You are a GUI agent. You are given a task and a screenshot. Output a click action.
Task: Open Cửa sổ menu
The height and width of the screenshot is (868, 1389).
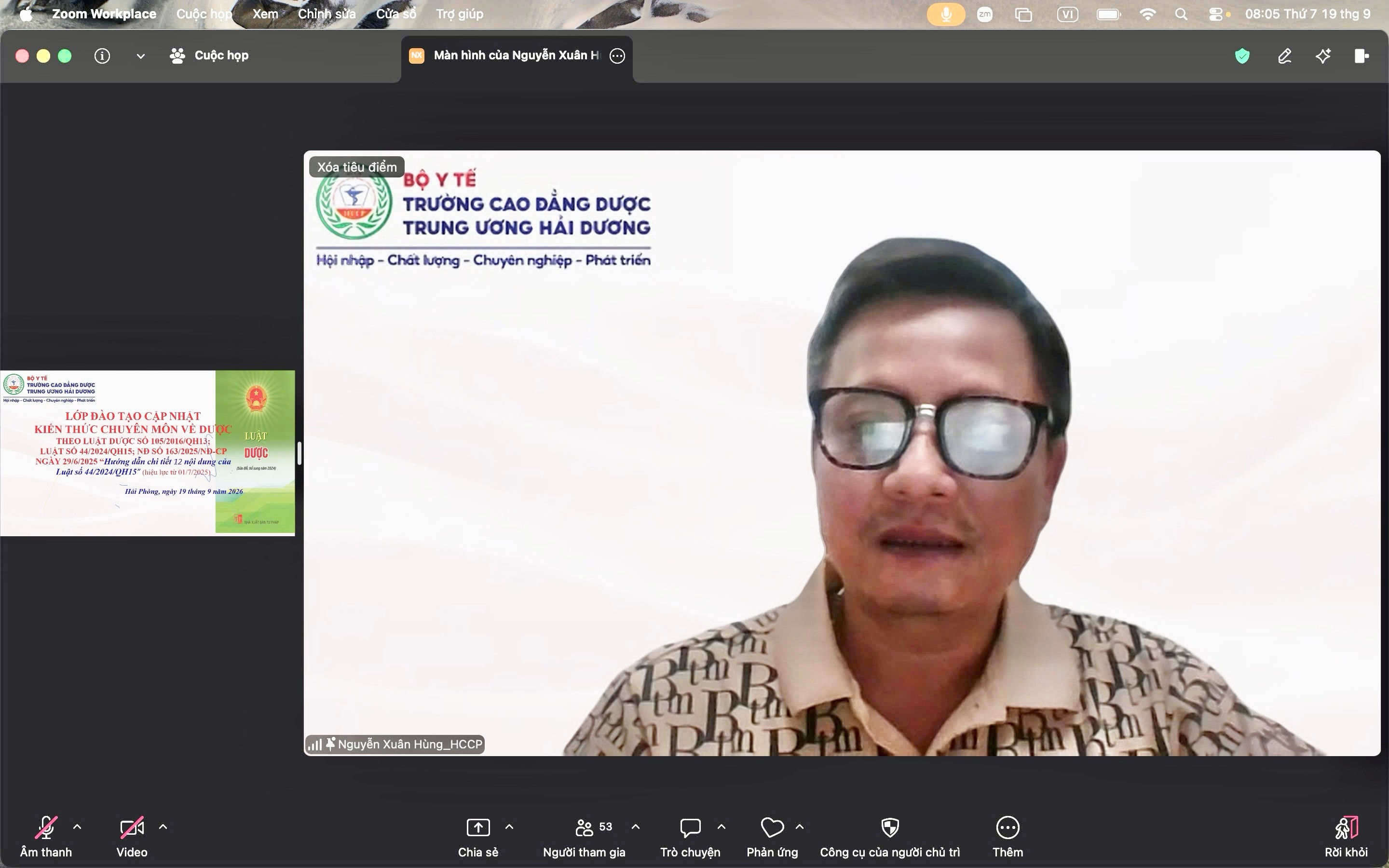[x=396, y=14]
